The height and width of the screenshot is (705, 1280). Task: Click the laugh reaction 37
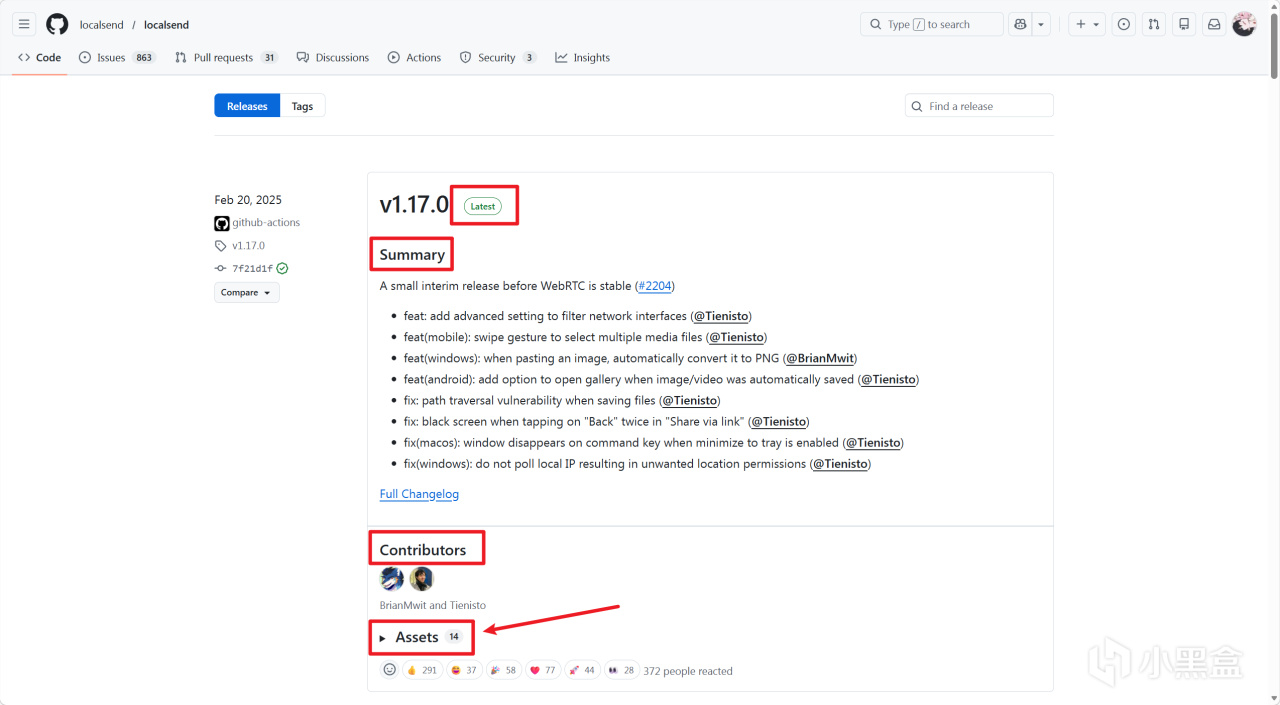point(463,670)
